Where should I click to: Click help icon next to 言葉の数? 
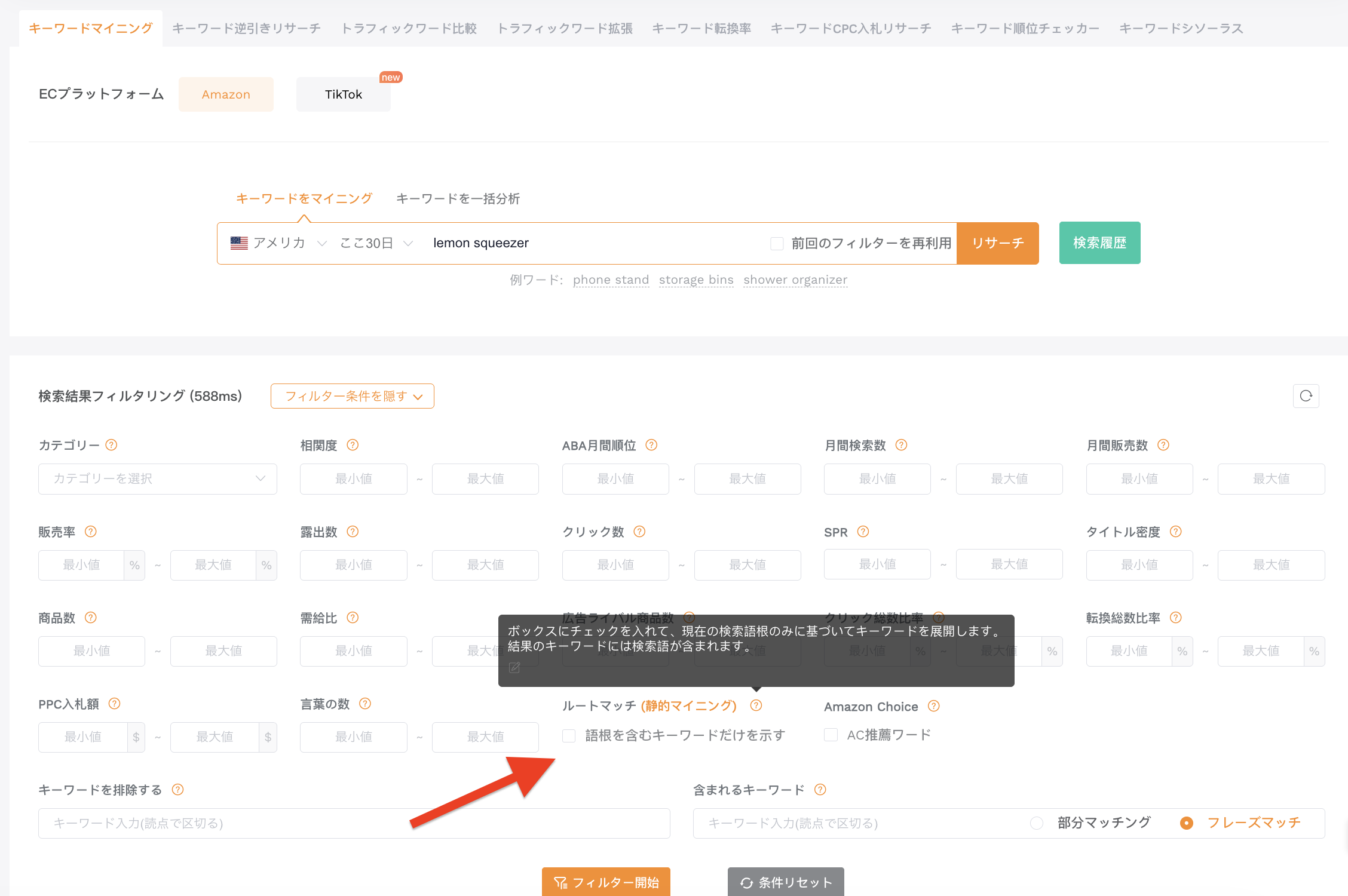point(365,704)
